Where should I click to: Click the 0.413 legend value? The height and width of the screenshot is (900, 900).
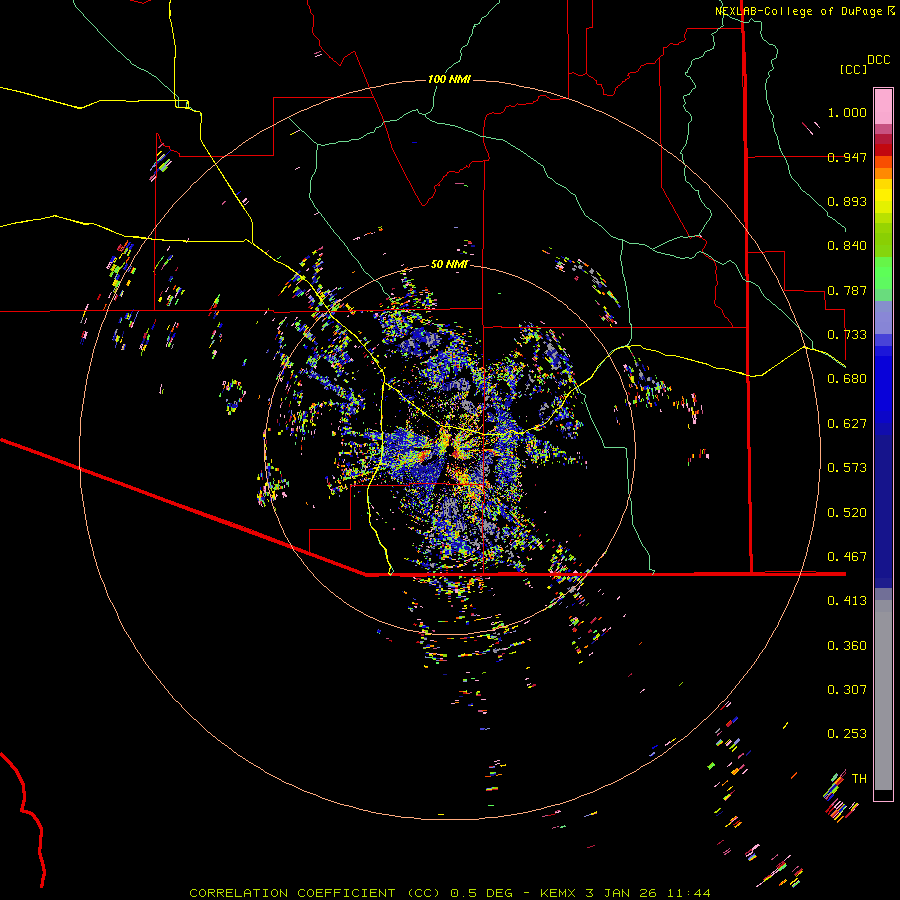click(847, 601)
